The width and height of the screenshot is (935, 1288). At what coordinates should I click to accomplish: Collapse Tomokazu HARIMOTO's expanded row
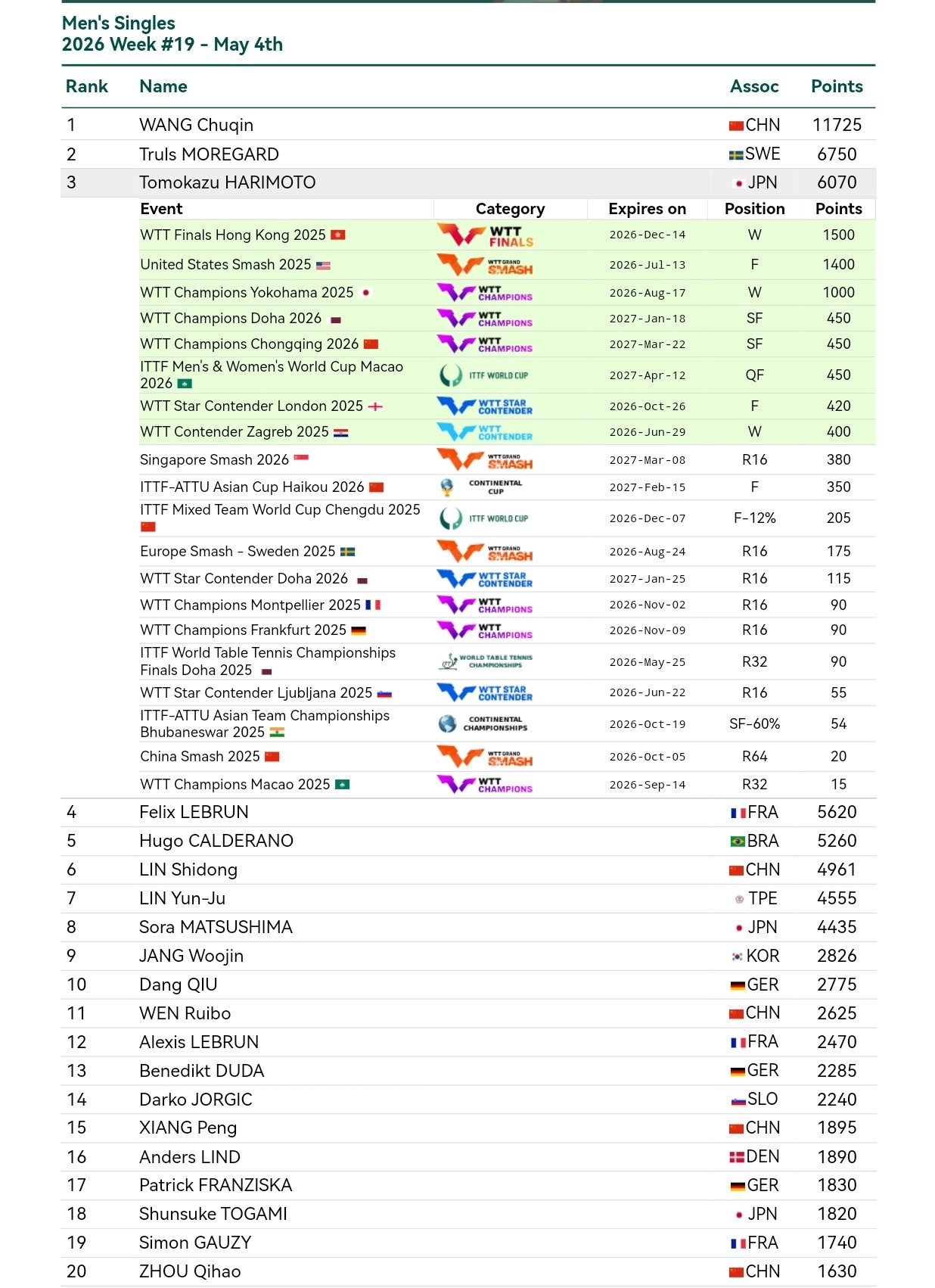coord(468,183)
